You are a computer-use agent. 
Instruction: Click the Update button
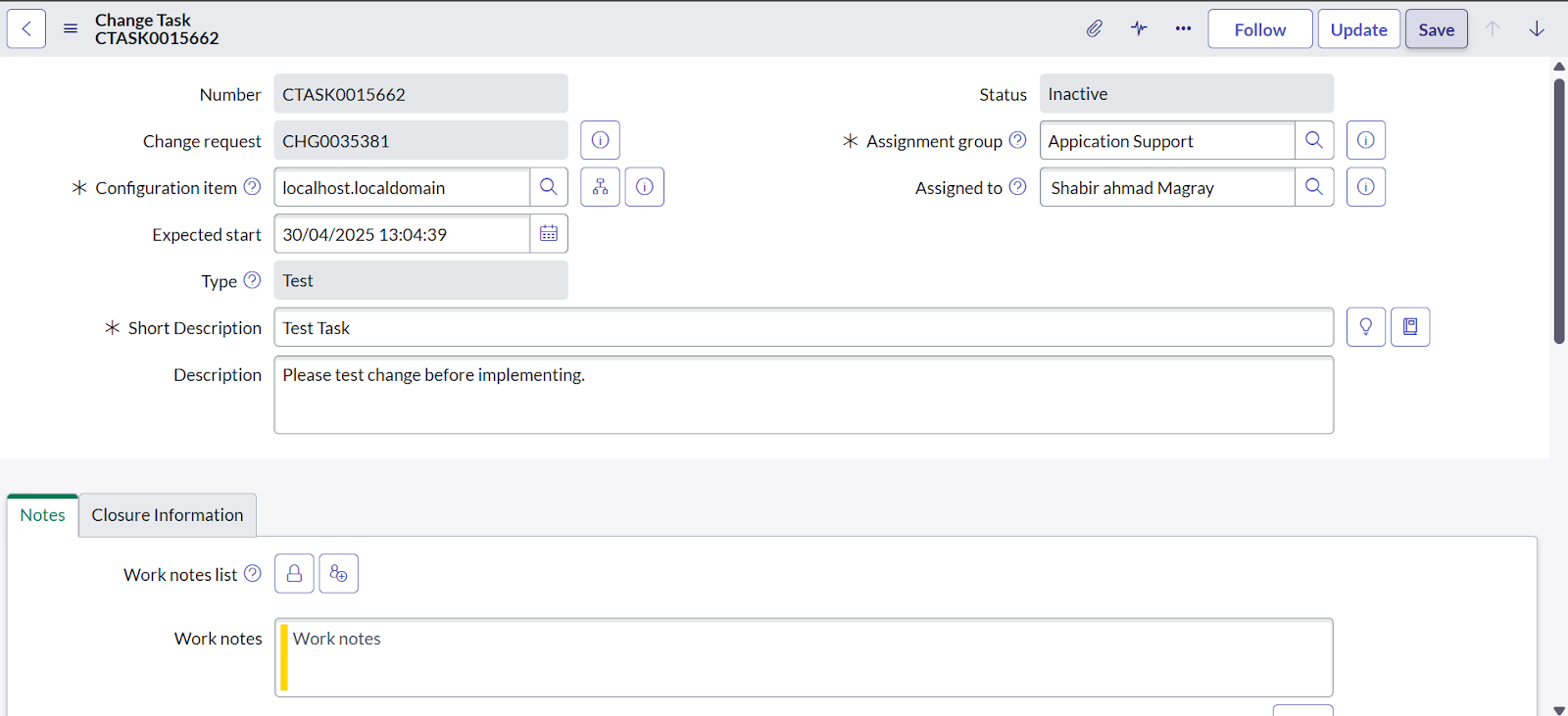[x=1358, y=29]
